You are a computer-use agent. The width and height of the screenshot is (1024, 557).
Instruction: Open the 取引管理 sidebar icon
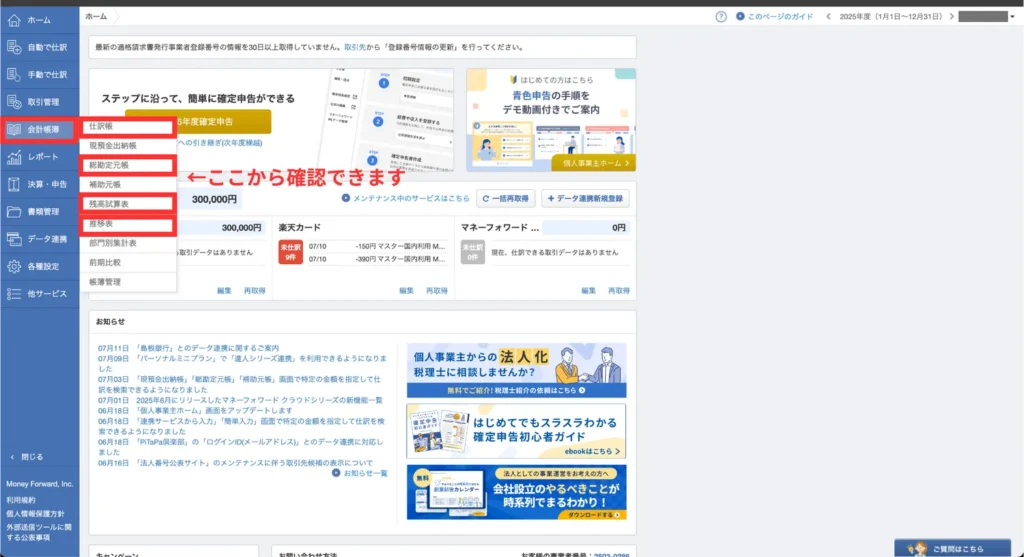(14, 102)
